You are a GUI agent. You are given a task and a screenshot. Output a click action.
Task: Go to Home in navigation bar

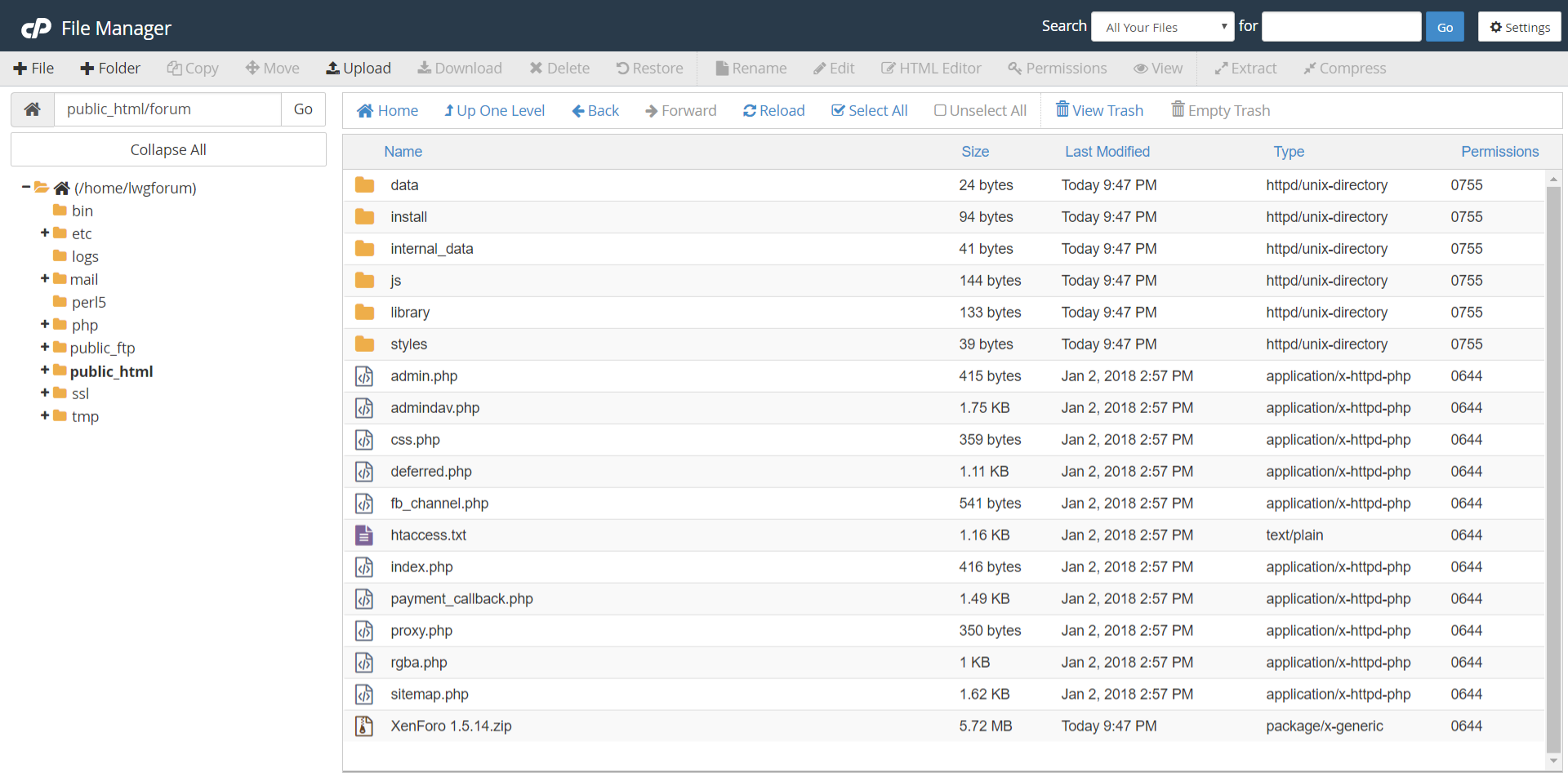388,111
